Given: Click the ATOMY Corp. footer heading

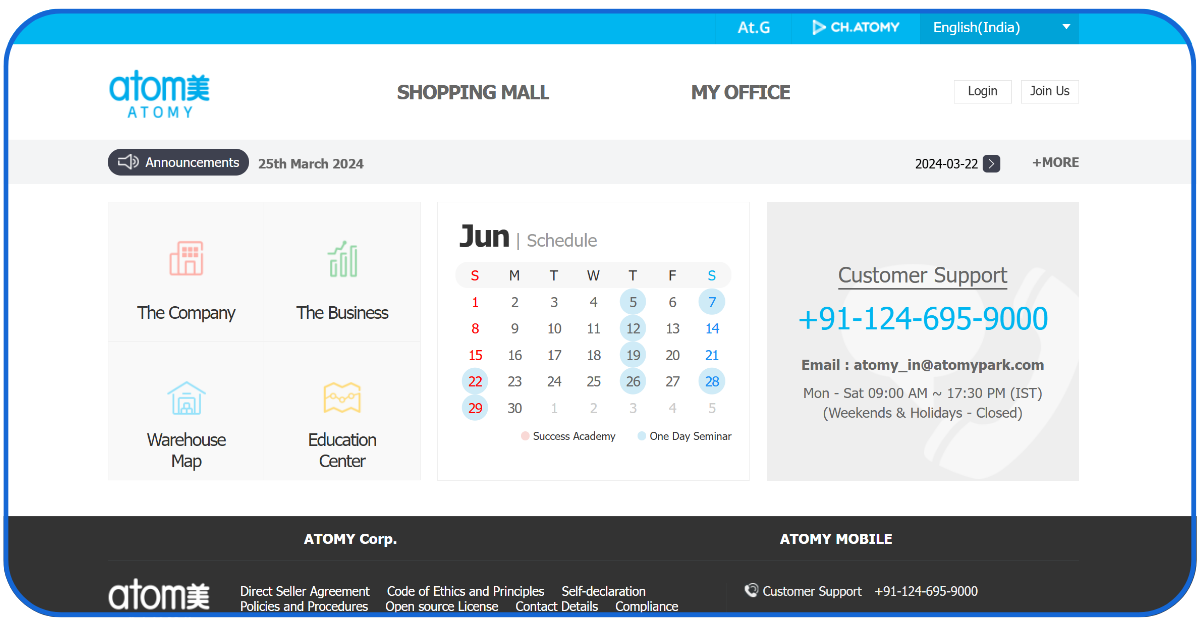Looking at the screenshot, I should coord(350,539).
